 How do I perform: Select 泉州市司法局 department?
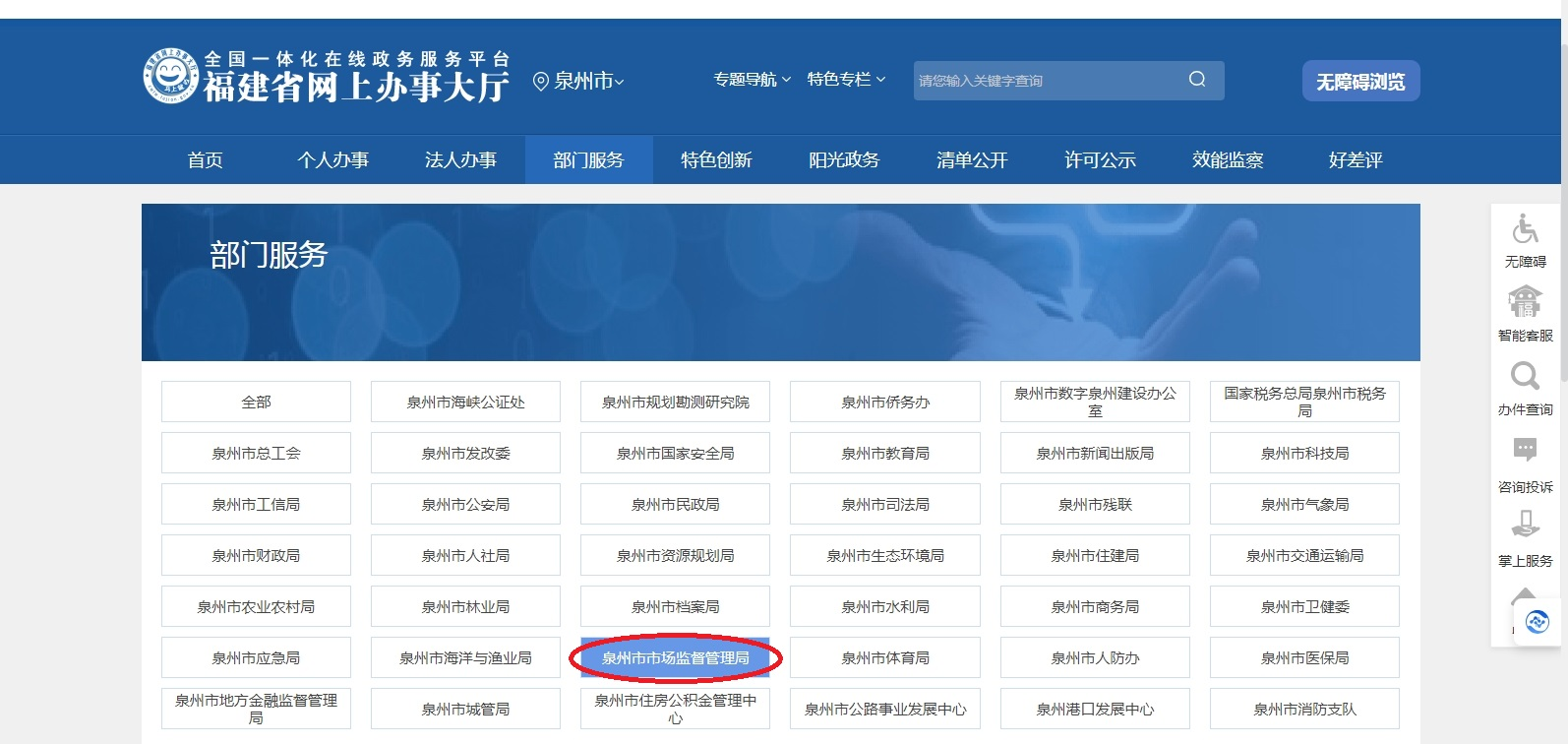click(885, 504)
